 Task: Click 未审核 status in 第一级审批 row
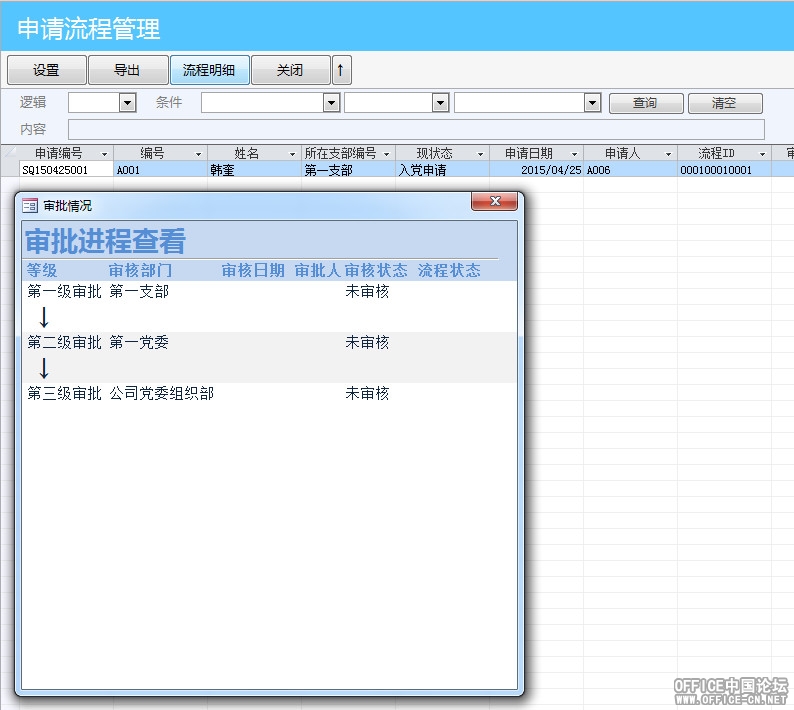[x=367, y=291]
